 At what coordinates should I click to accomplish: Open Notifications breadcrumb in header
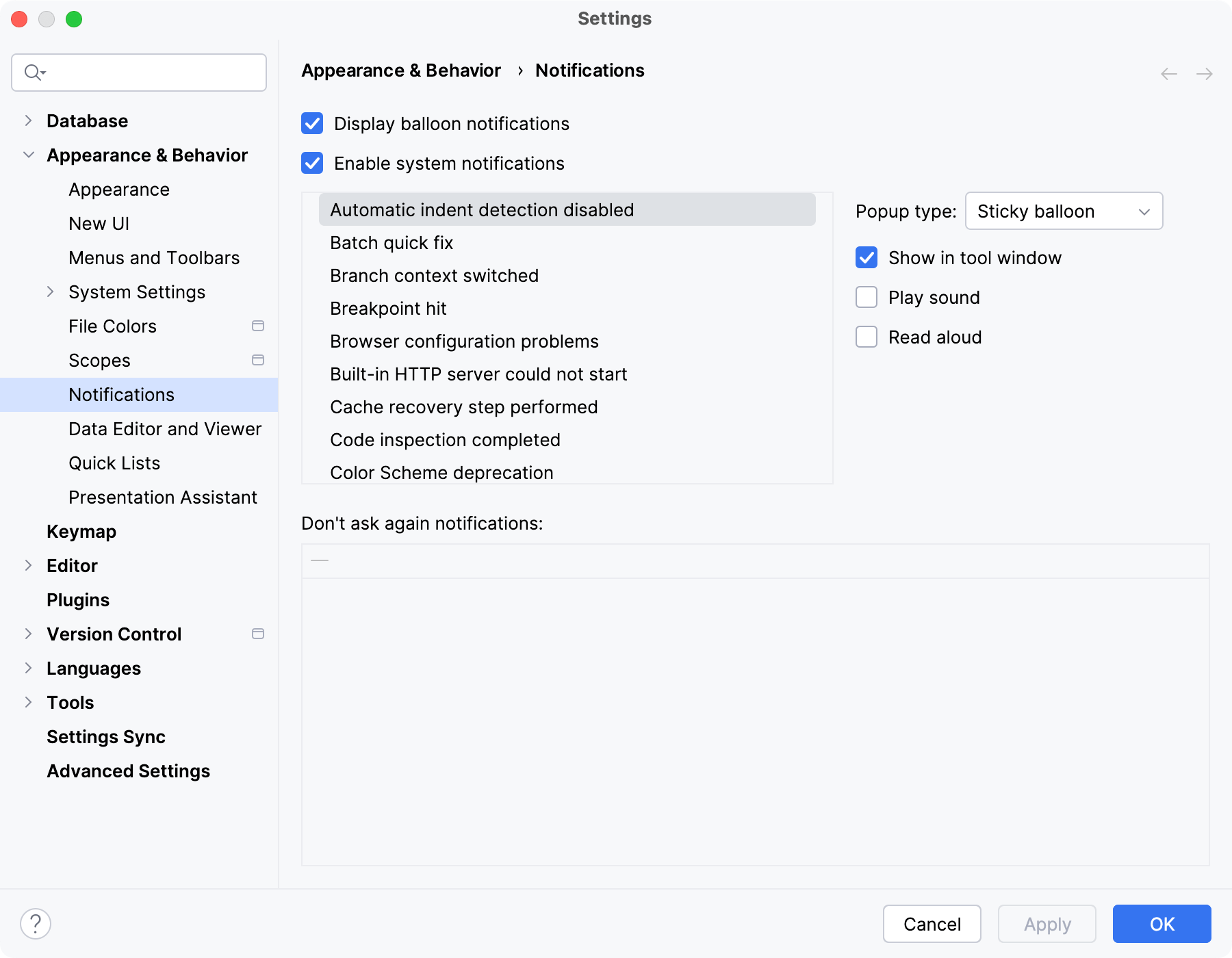(x=590, y=70)
